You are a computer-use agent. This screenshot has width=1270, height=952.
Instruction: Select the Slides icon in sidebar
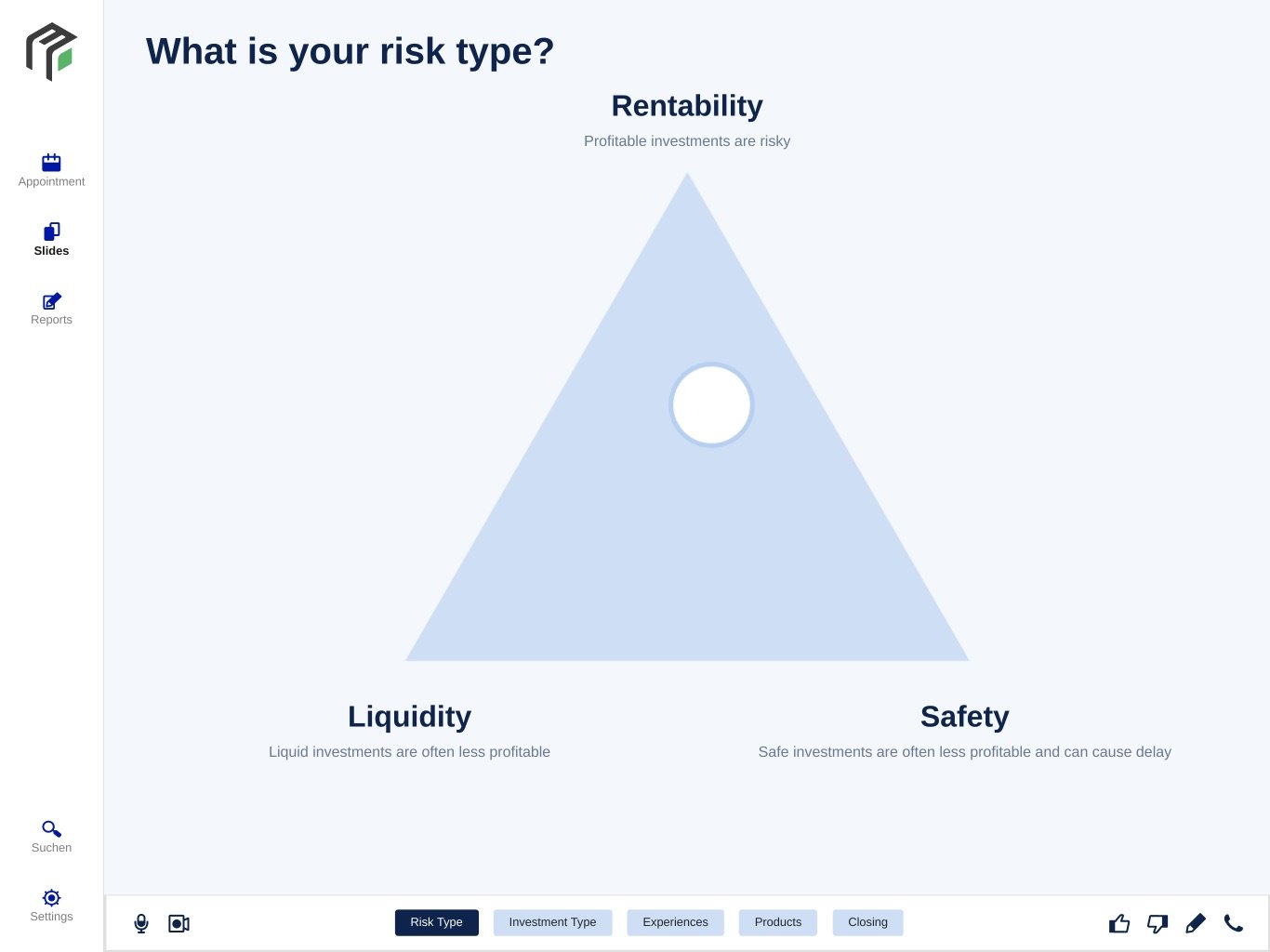pos(51,231)
